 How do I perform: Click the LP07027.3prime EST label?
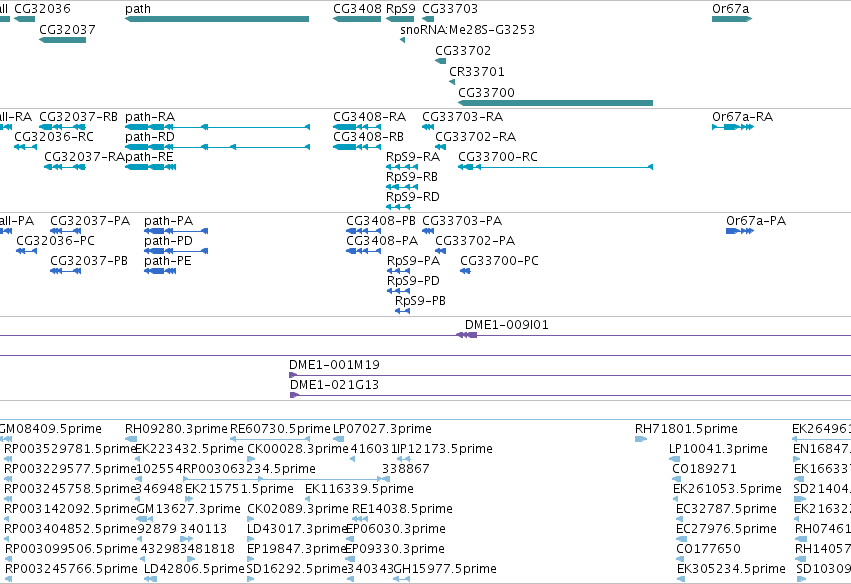click(383, 429)
